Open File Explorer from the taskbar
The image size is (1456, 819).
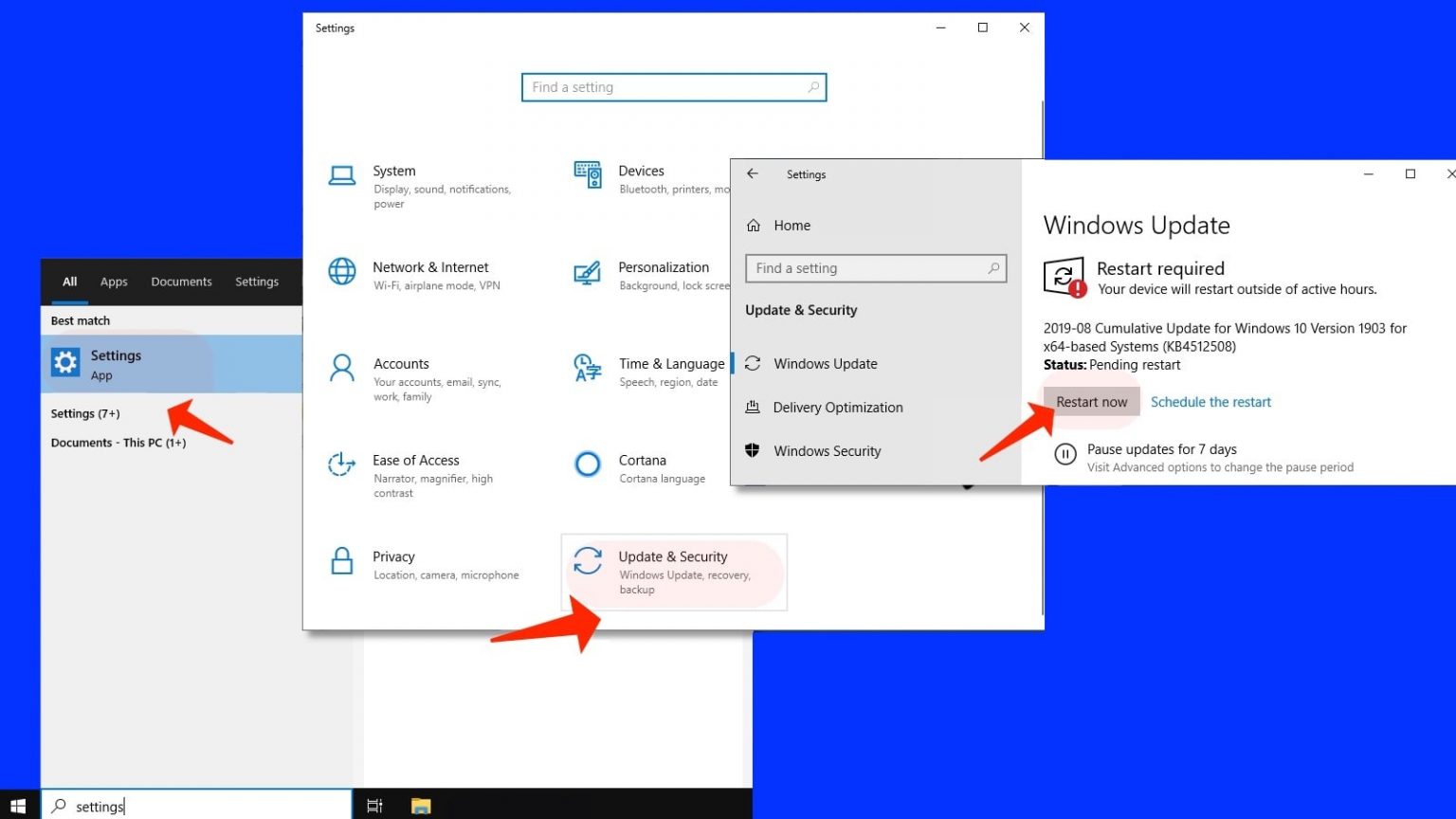[x=421, y=806]
